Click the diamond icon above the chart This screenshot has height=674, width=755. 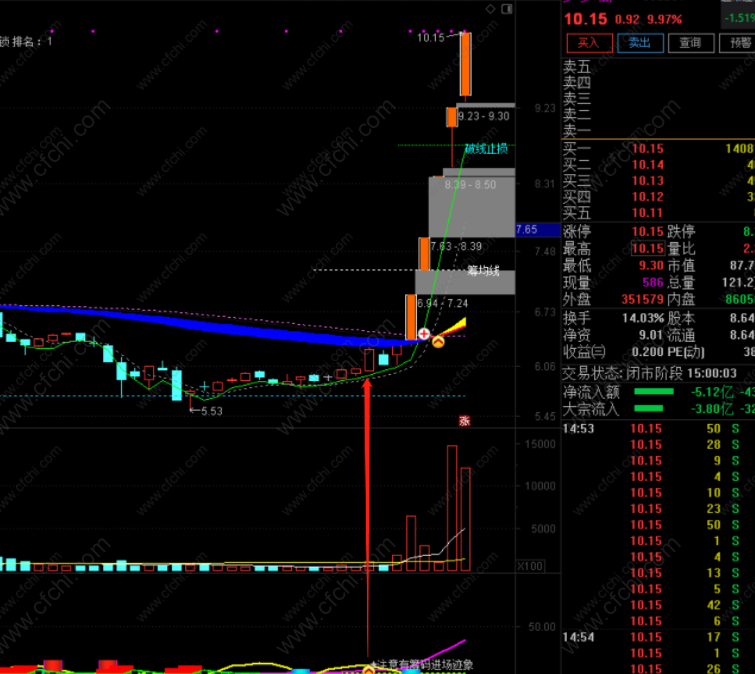pos(492,9)
